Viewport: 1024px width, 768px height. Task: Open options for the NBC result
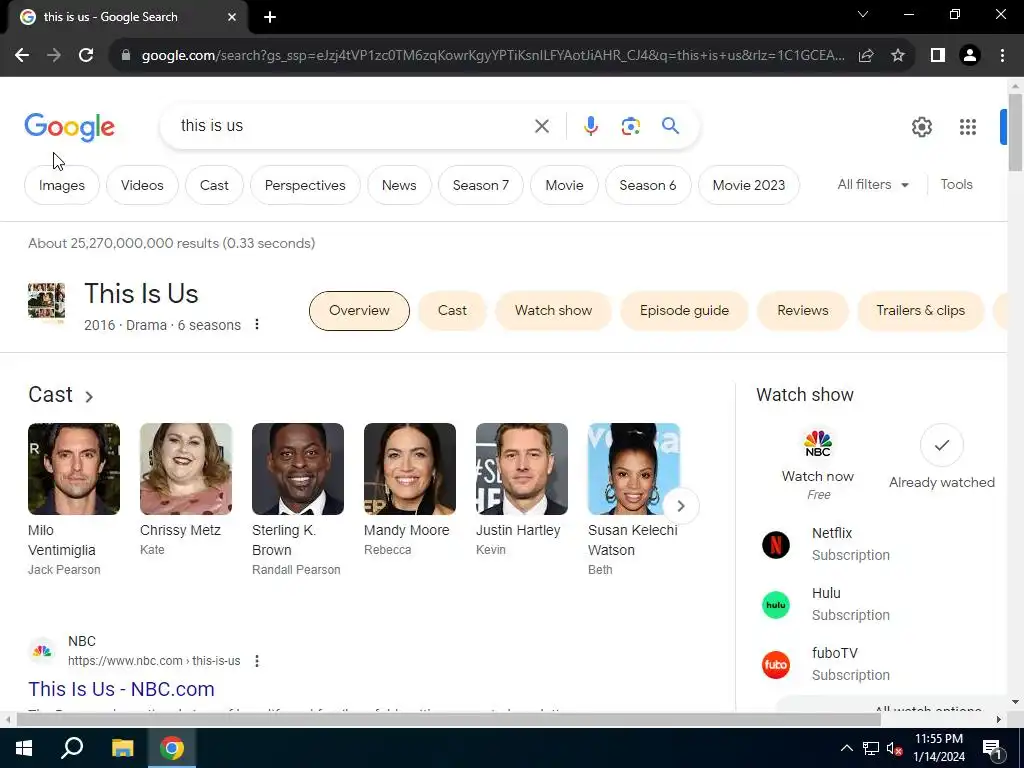(257, 661)
